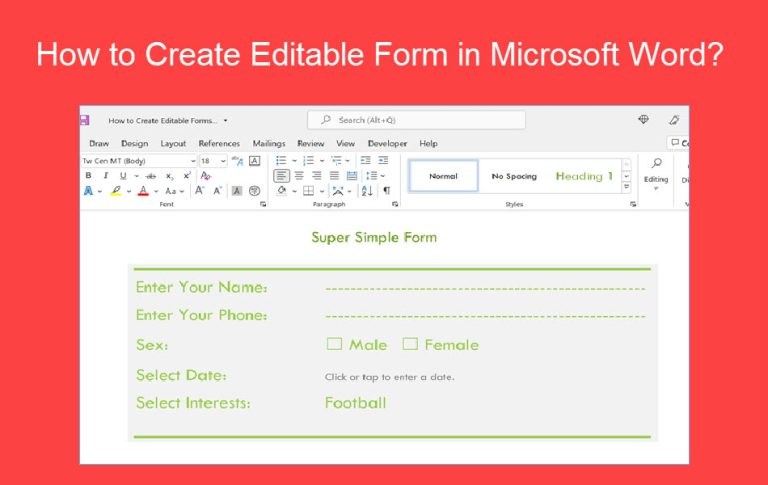Click the Decrease Indent icon
Viewport: 768px width, 485px height.
(x=365, y=160)
